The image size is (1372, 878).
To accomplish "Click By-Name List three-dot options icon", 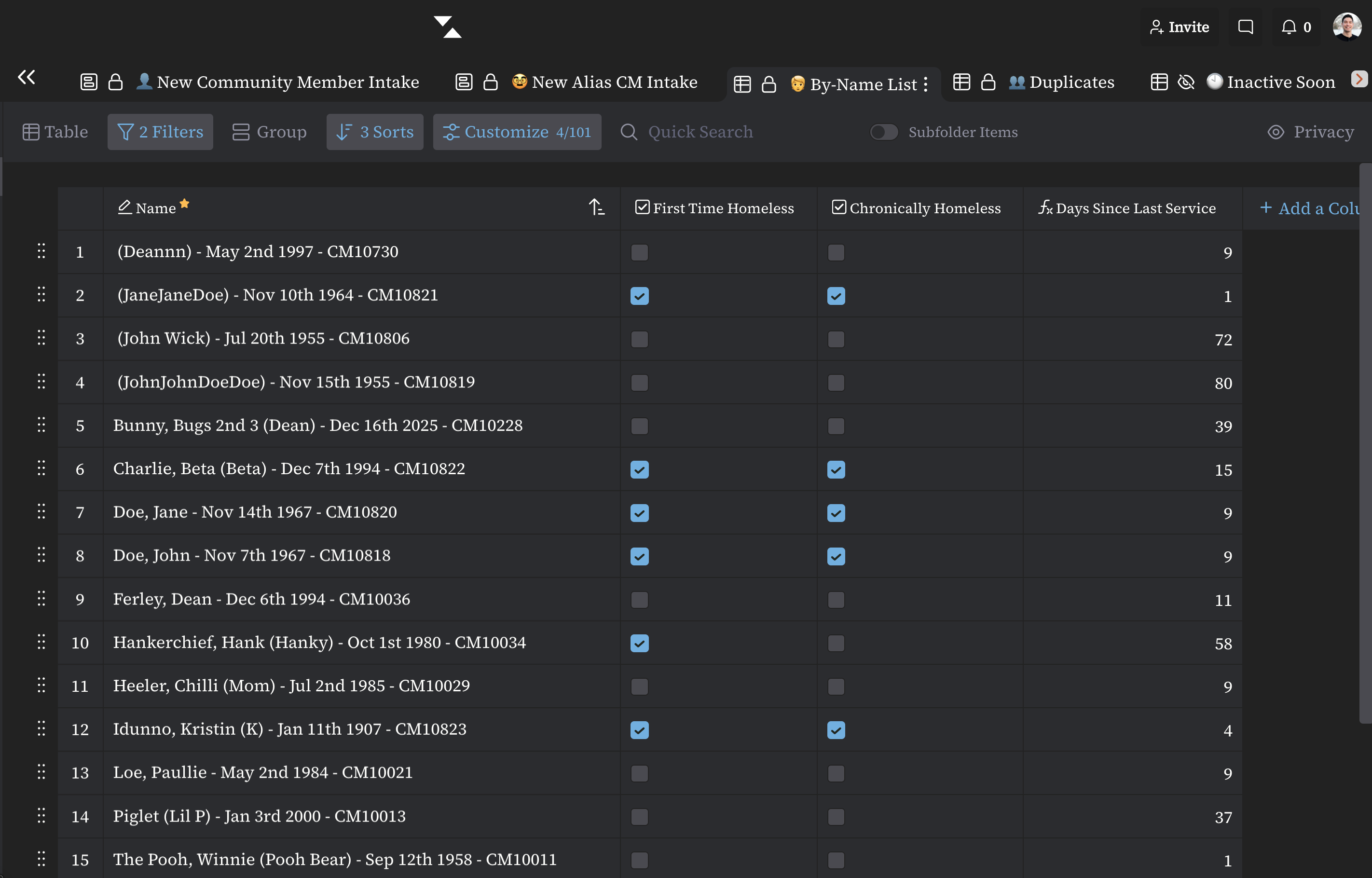I will coord(926,84).
